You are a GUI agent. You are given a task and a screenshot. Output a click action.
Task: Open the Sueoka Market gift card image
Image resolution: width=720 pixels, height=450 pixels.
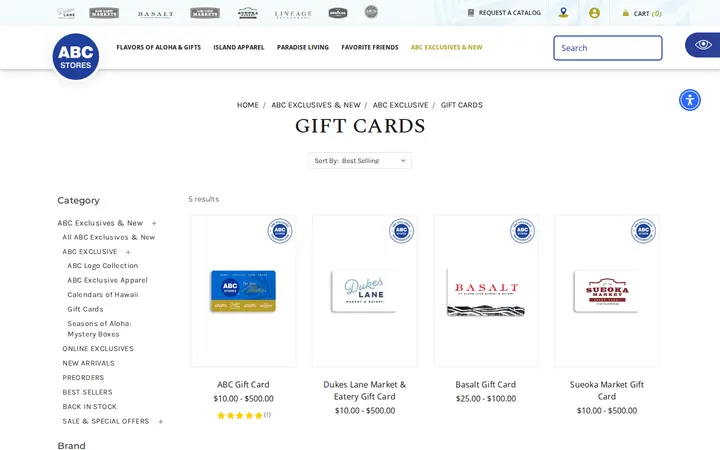607,291
